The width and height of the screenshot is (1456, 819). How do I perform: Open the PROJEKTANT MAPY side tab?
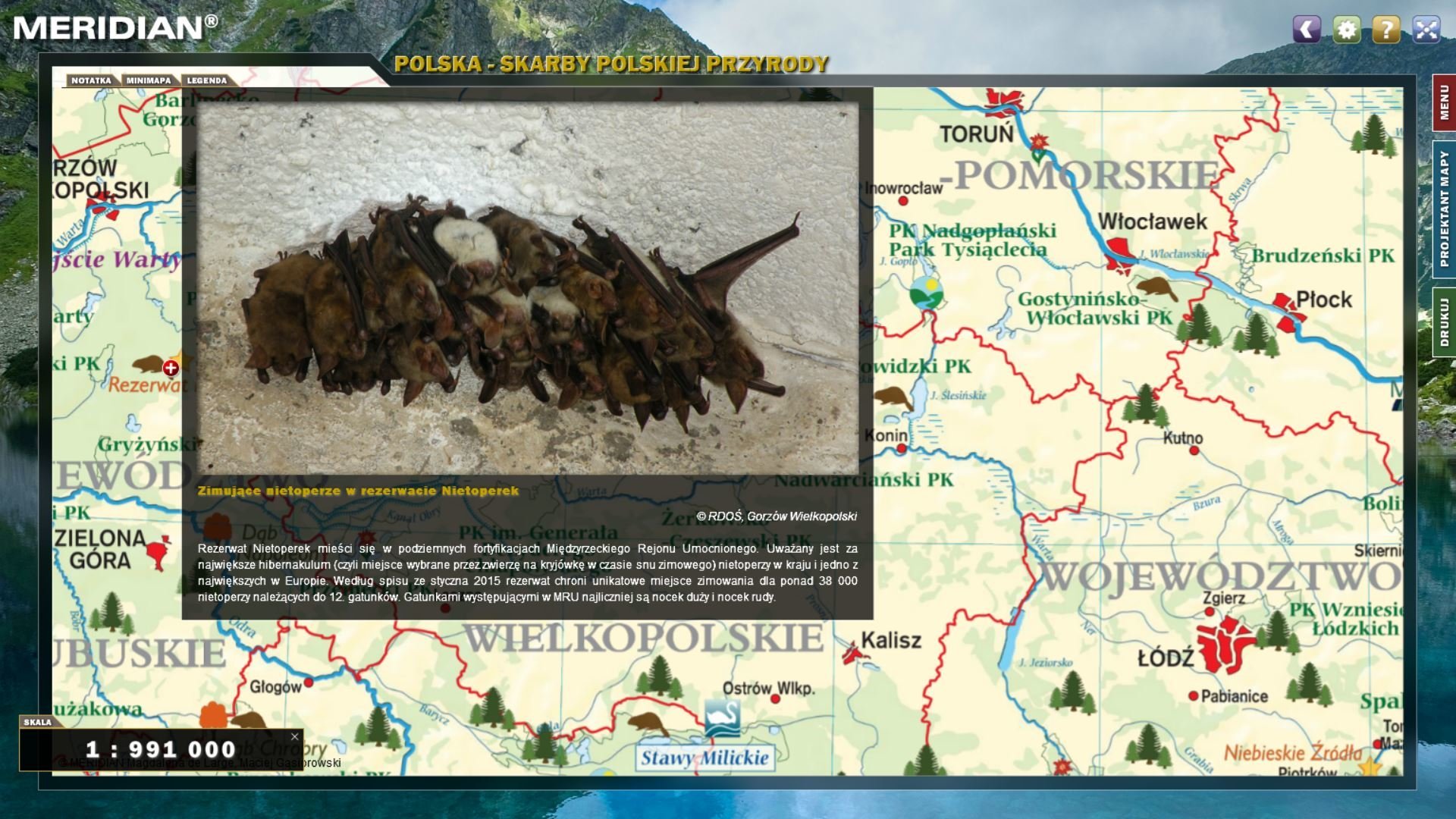(x=1444, y=209)
